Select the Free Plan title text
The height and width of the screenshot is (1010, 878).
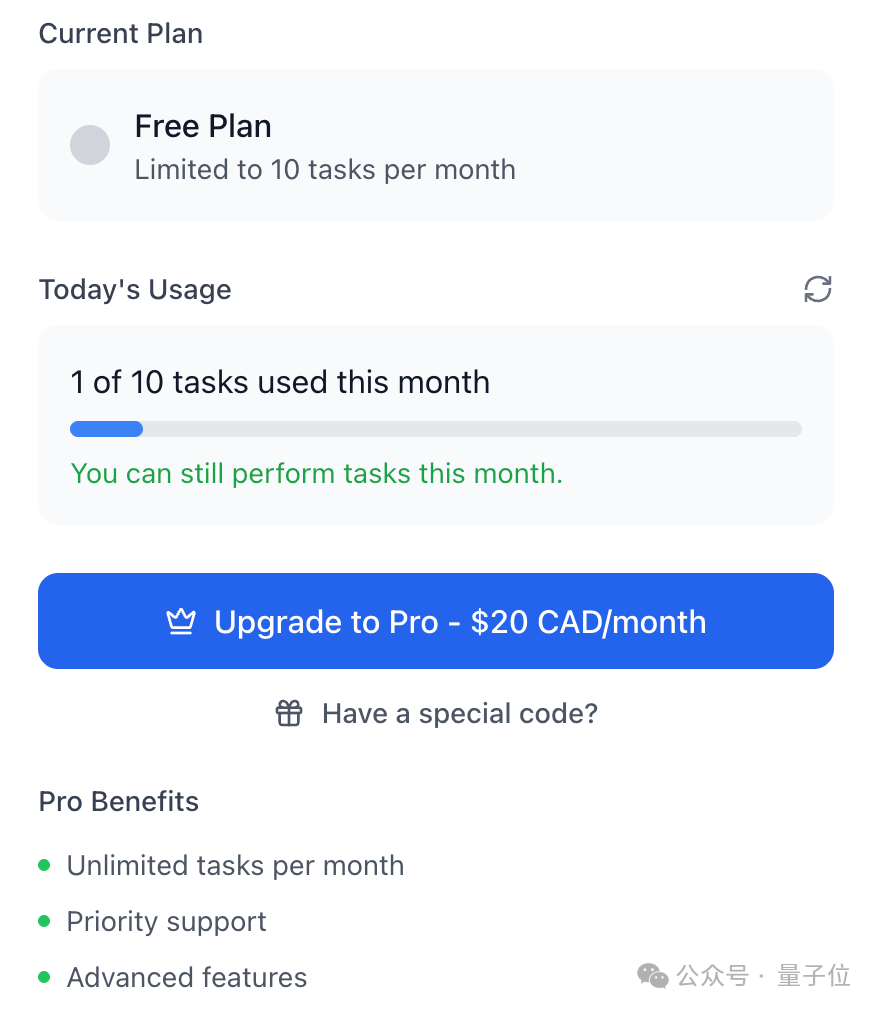(x=203, y=126)
